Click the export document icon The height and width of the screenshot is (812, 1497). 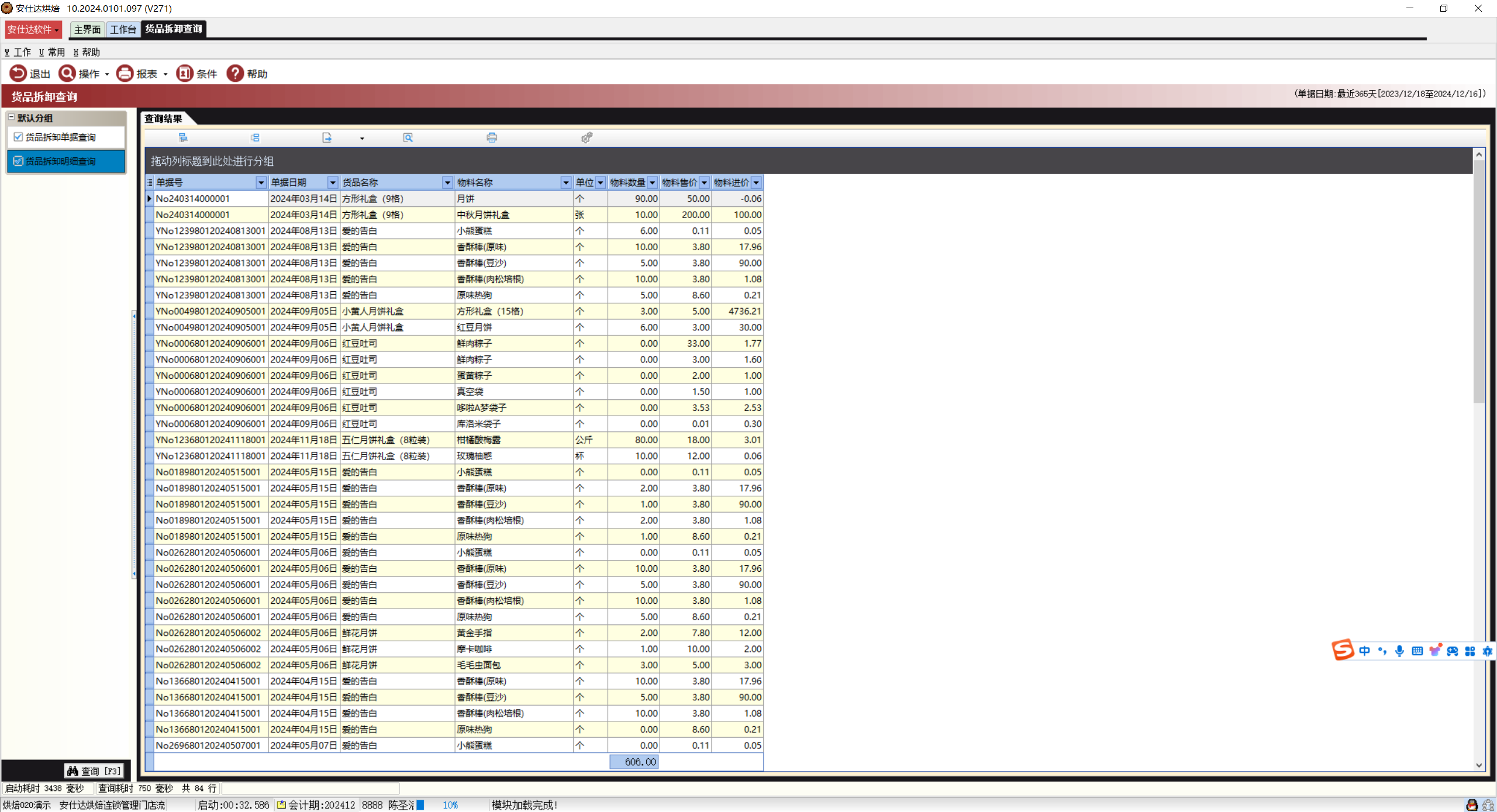(x=327, y=138)
